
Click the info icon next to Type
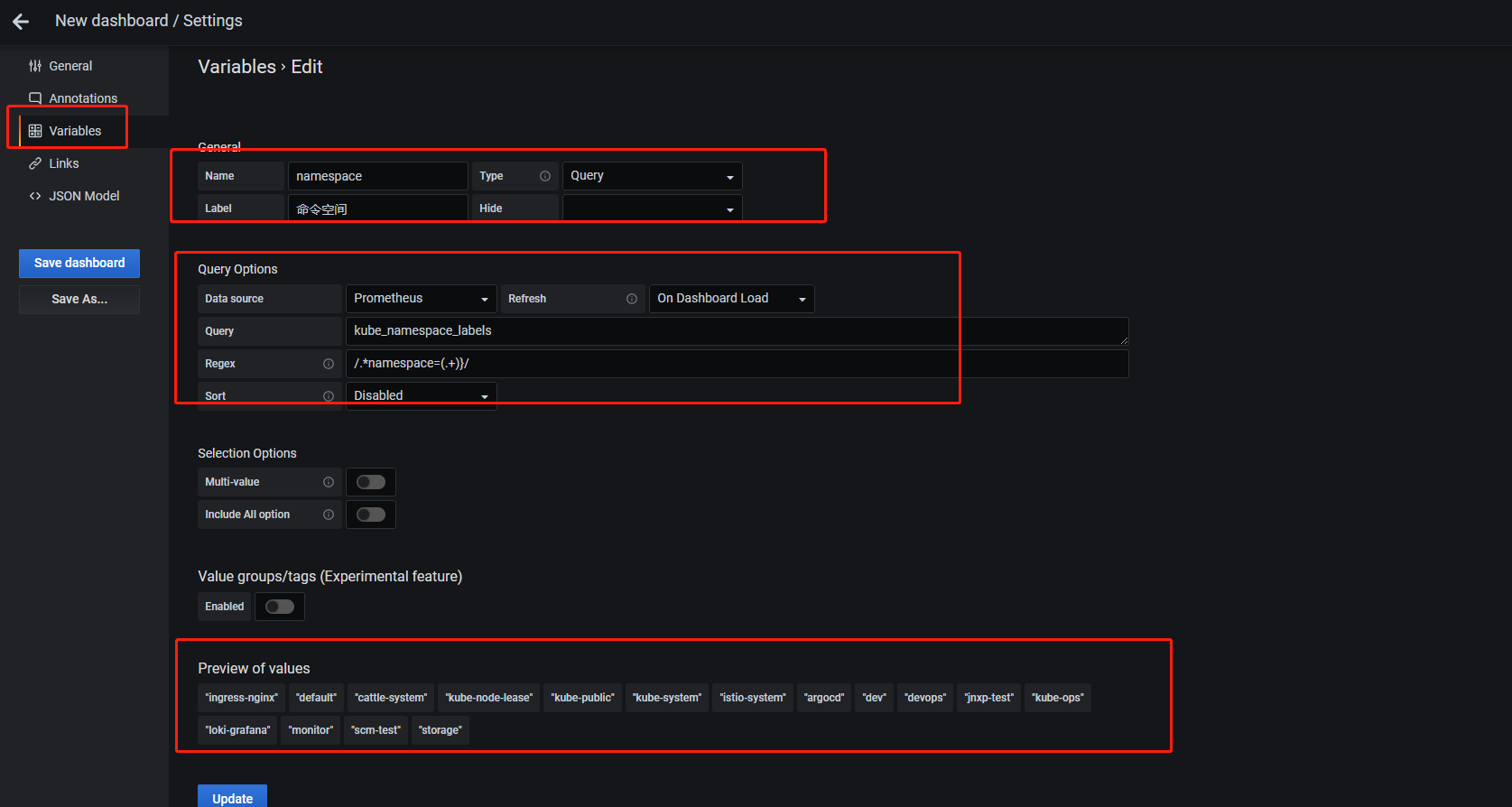click(545, 176)
